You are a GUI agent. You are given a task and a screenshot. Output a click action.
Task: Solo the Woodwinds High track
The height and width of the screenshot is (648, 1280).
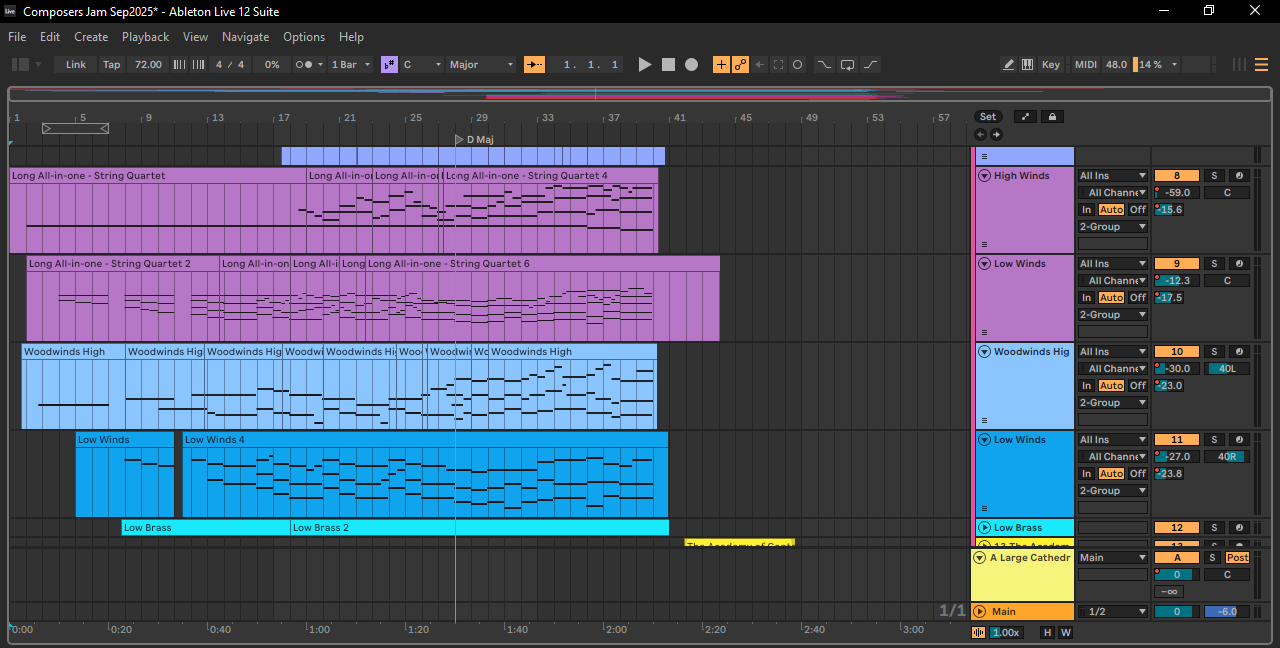point(1213,352)
